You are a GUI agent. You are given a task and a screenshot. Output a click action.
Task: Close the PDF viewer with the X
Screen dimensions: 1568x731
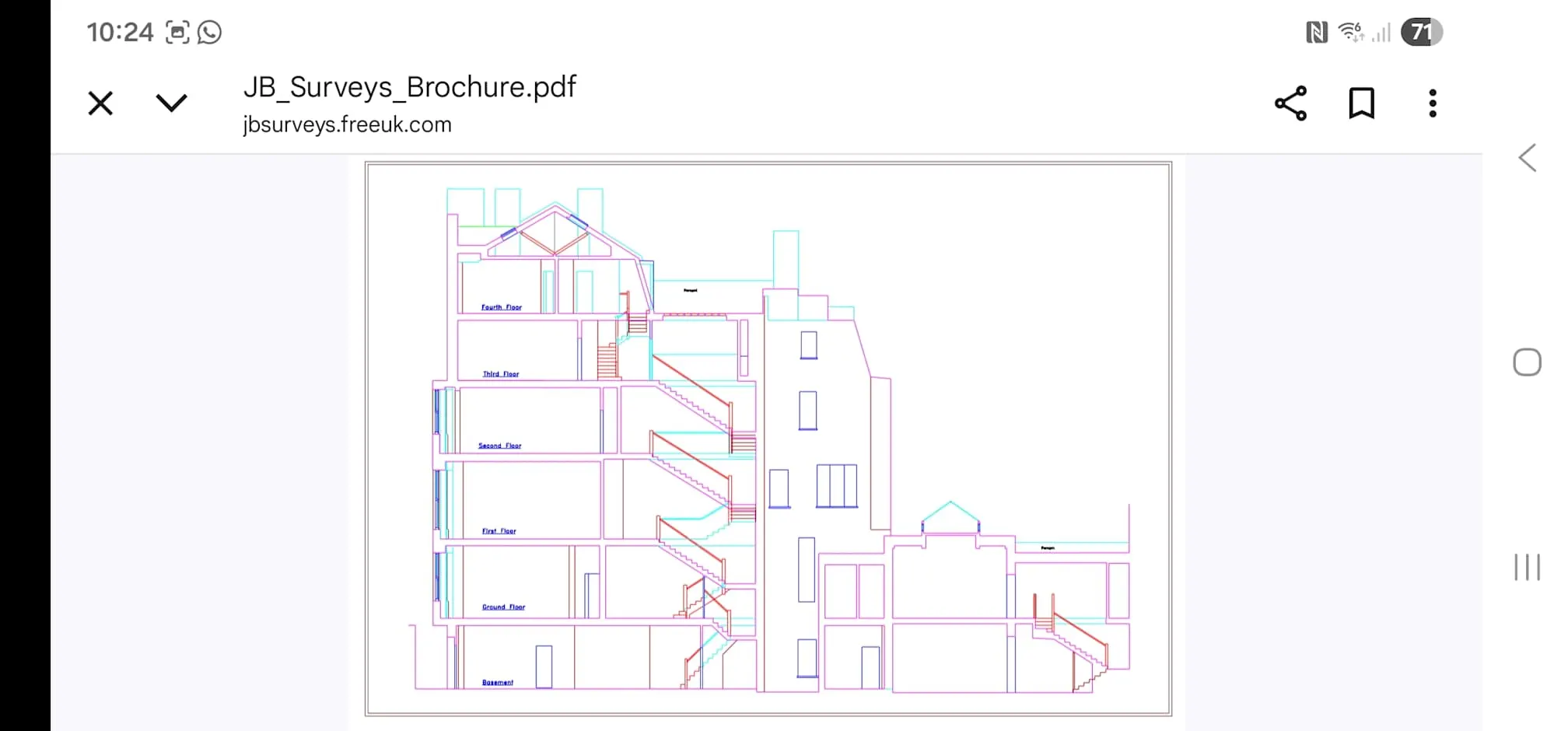click(x=100, y=103)
